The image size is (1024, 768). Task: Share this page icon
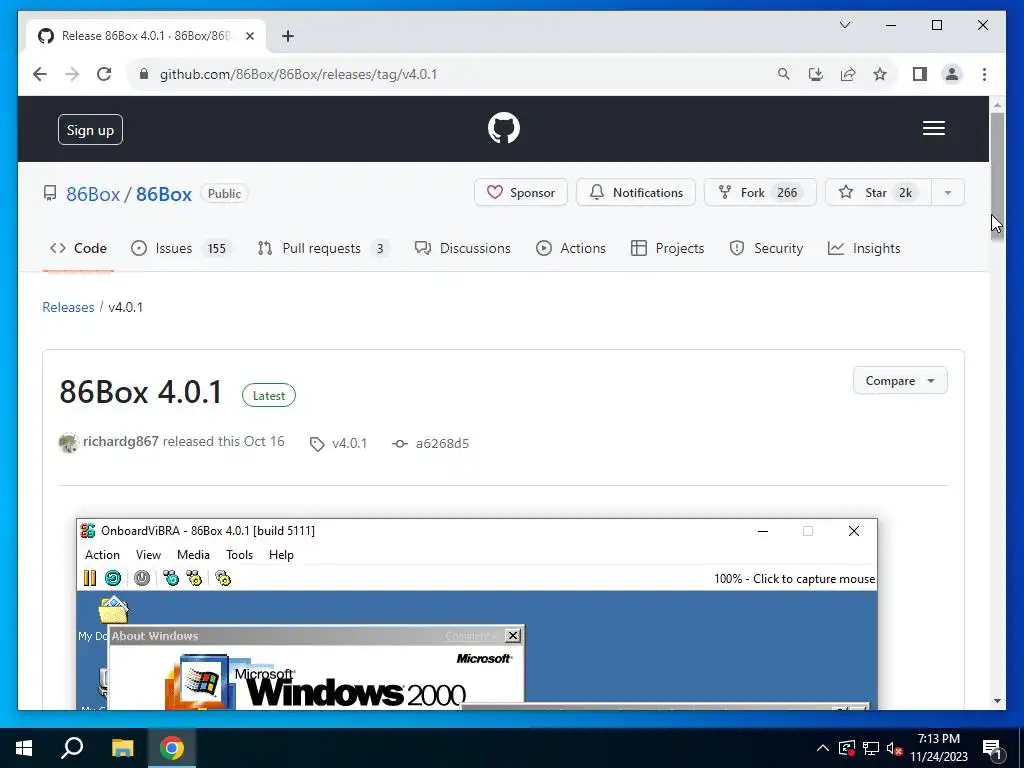coord(848,74)
